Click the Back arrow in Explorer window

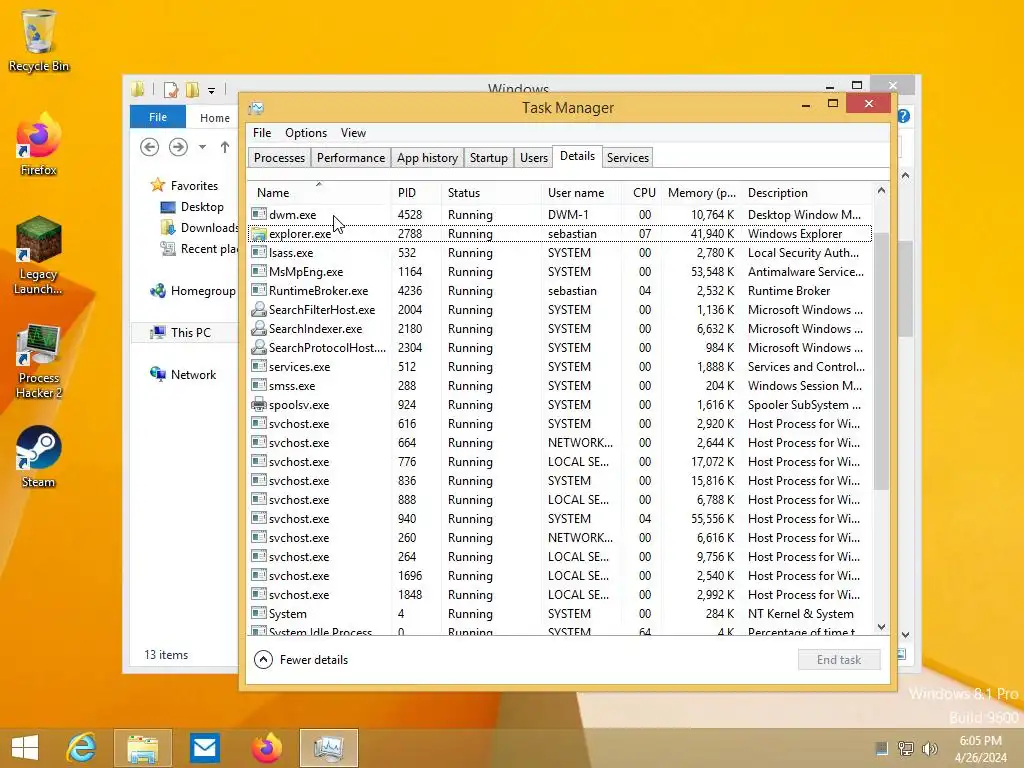[150, 147]
